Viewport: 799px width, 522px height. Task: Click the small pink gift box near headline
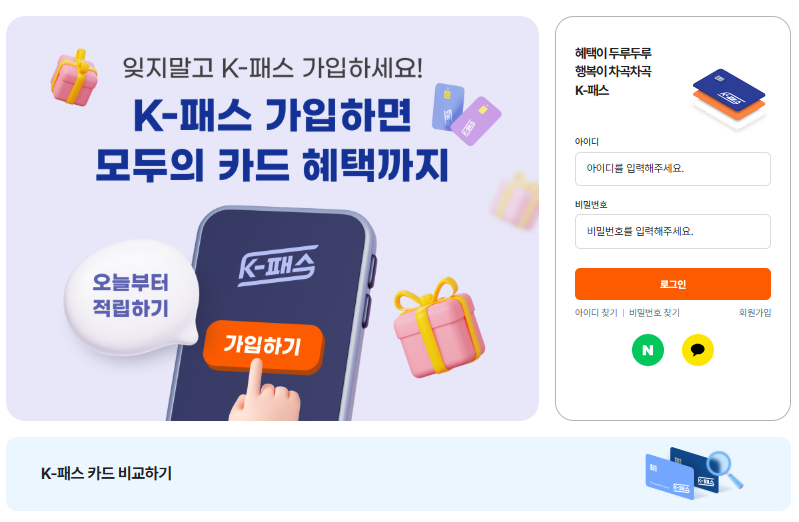74,77
